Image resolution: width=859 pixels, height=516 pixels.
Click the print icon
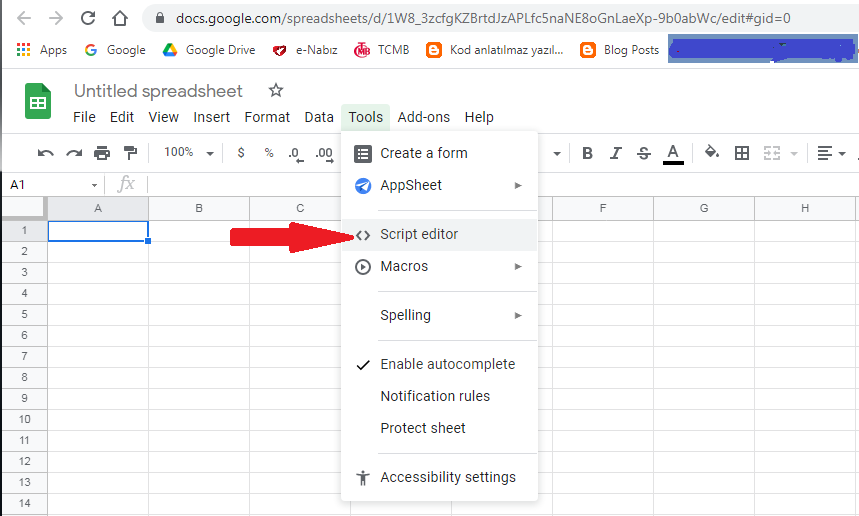(x=101, y=153)
